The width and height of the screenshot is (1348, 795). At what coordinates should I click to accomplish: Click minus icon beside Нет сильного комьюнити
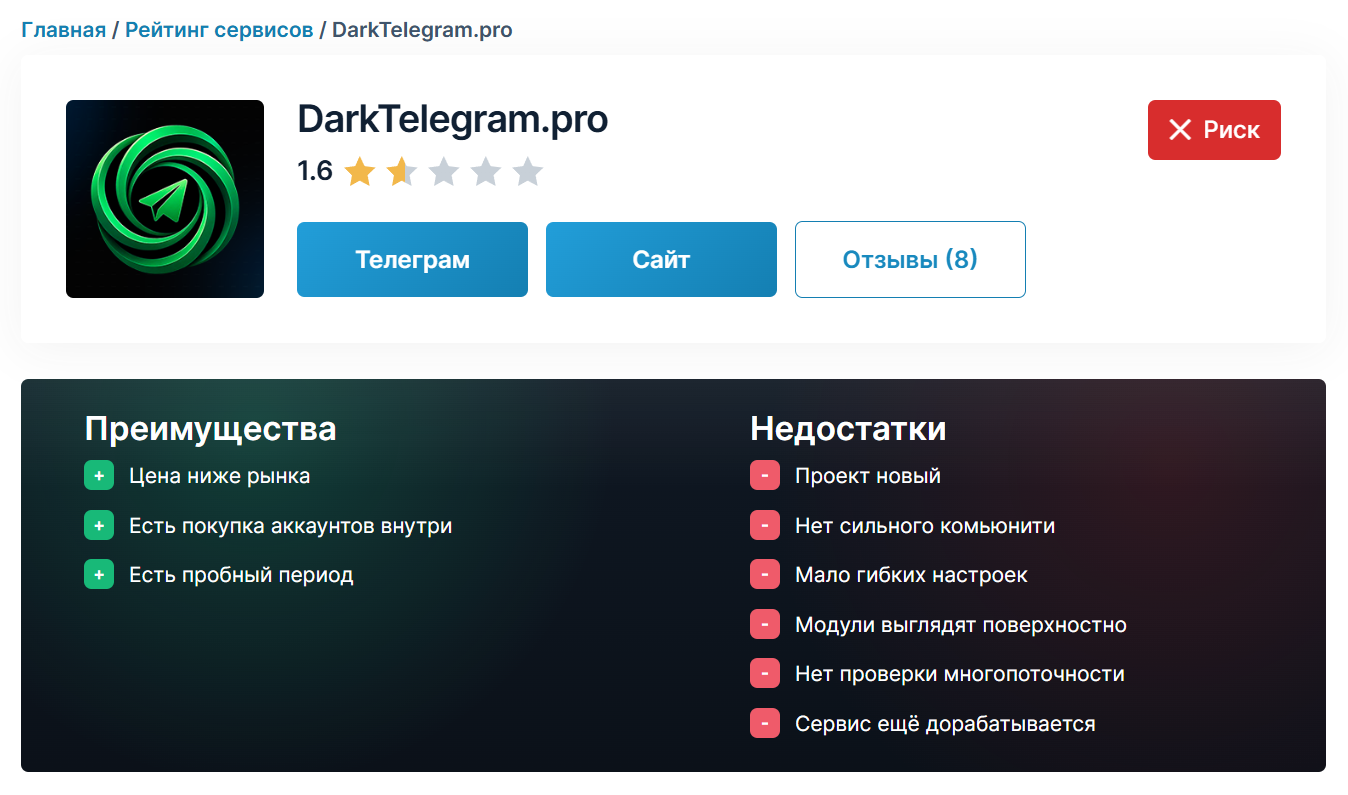[765, 526]
